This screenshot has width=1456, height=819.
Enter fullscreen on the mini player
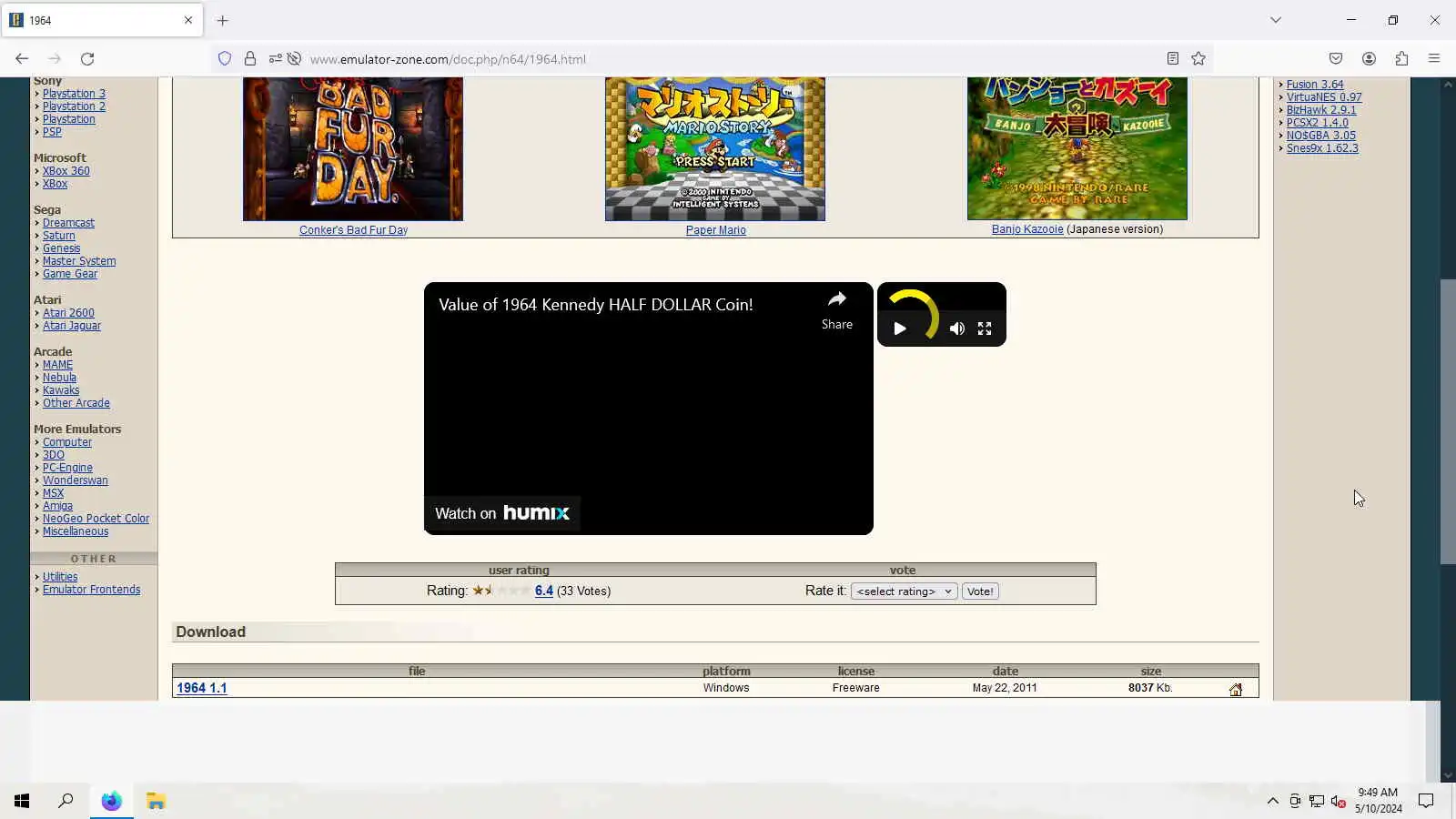tap(985, 329)
